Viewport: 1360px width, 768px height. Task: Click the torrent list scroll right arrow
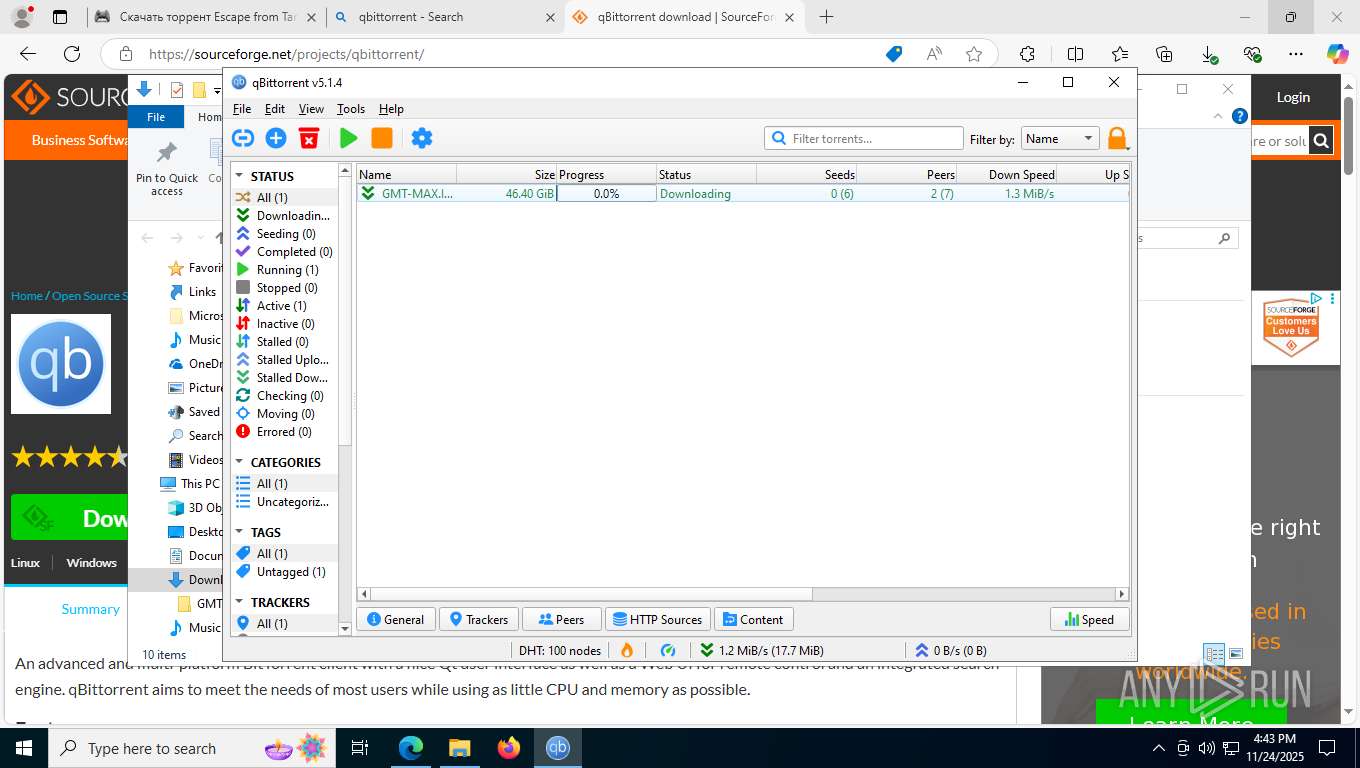pos(1122,594)
